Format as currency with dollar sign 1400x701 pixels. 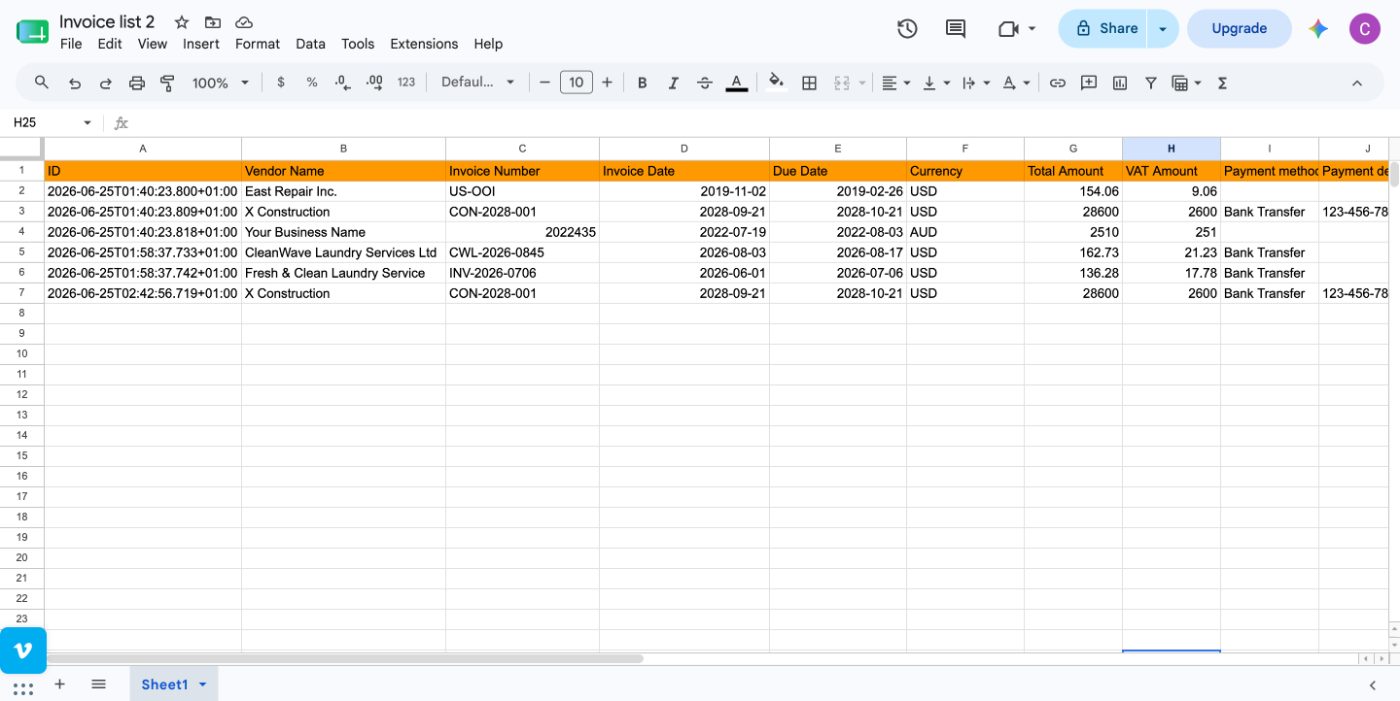(x=281, y=83)
